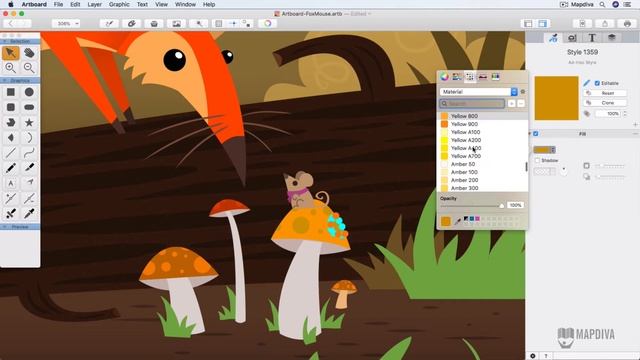
Task: Remove color with minus button
Action: (521, 104)
